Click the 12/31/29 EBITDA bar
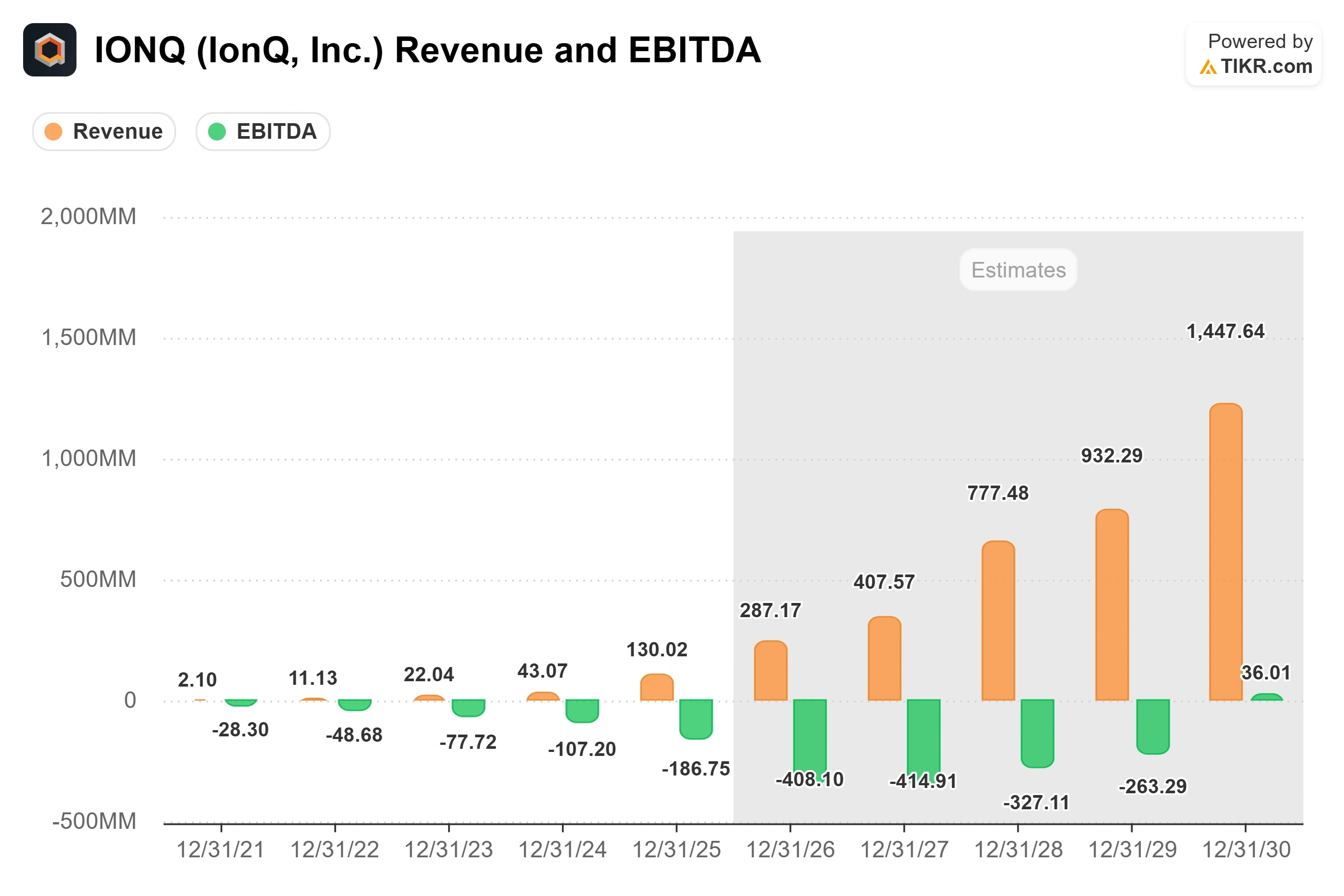This screenshot has width=1344, height=896. pos(1153,727)
